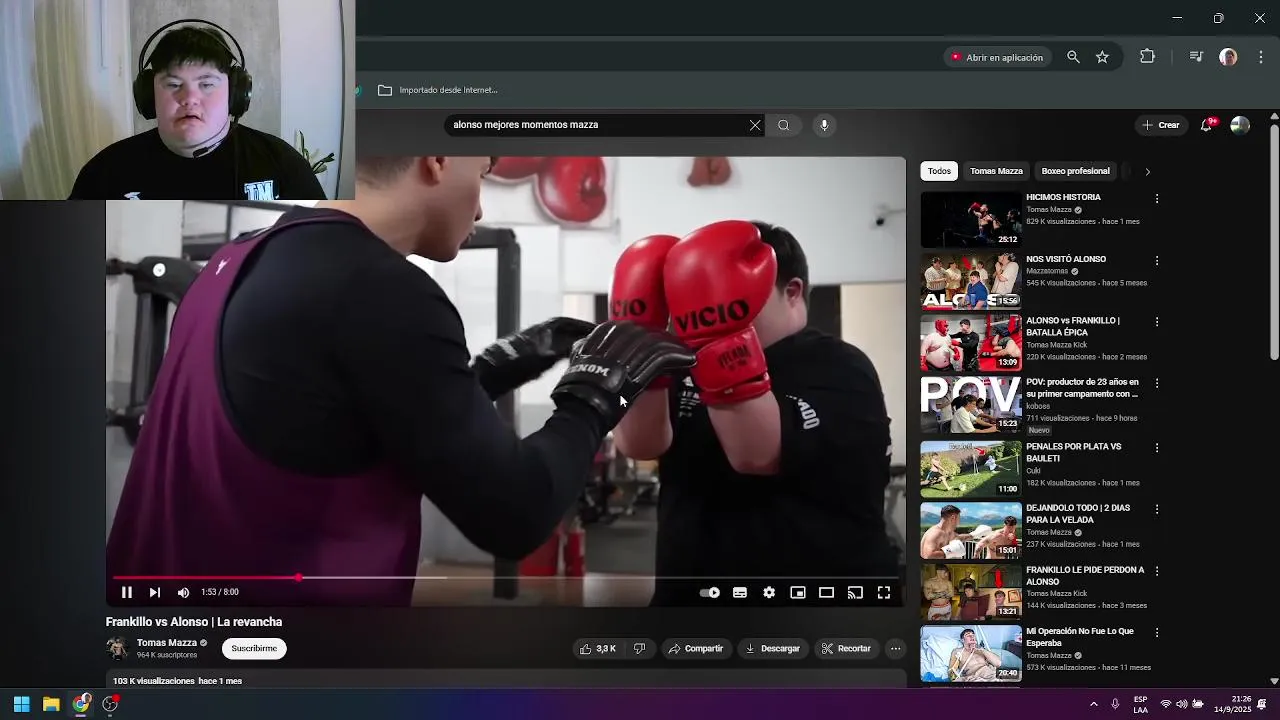Select the Tomas Mazza filter chip
1280x720 pixels.
(996, 171)
